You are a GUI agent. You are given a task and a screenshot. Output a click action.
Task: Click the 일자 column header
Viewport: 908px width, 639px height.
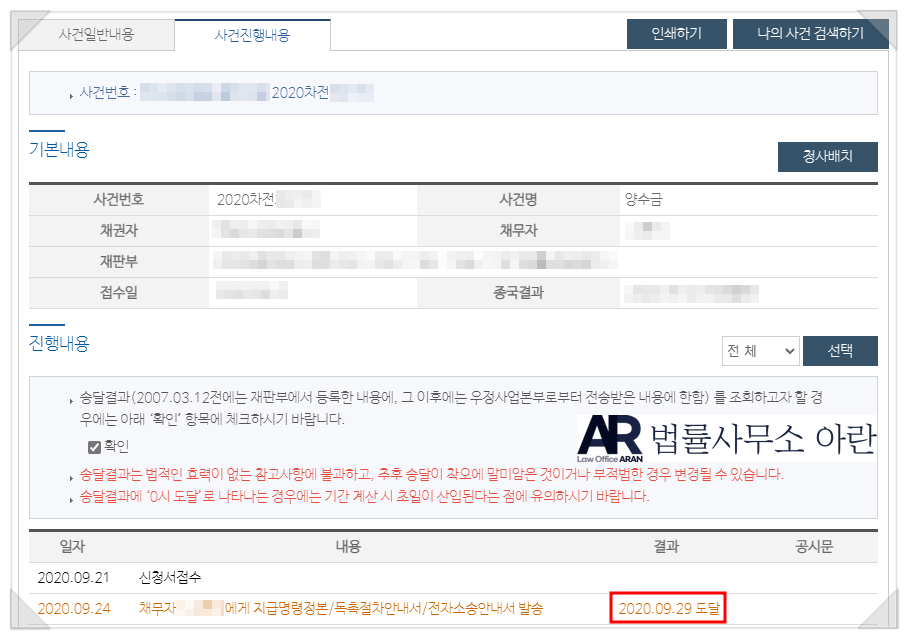tap(71, 546)
